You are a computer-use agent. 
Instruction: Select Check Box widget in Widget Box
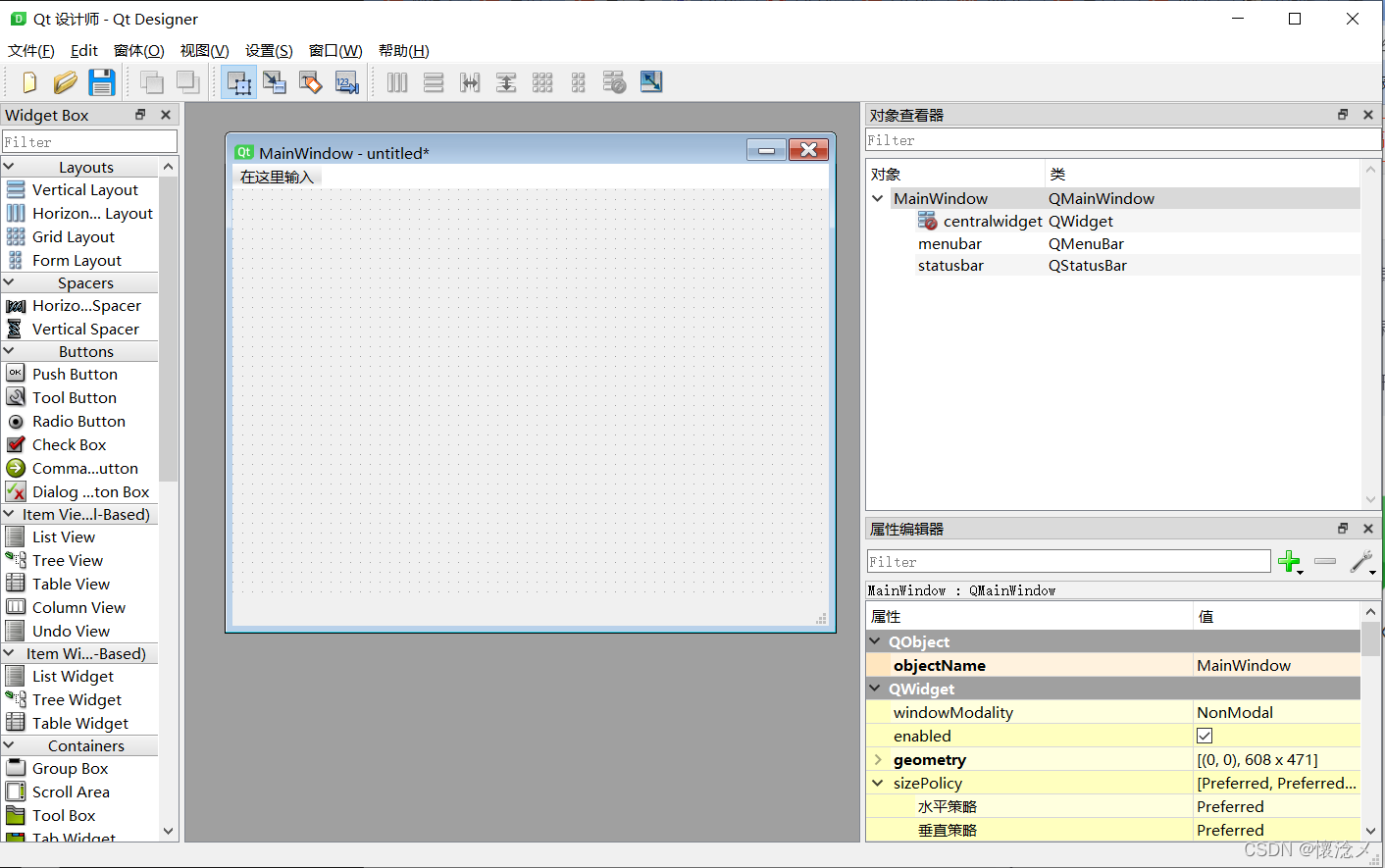pyautogui.click(x=69, y=444)
